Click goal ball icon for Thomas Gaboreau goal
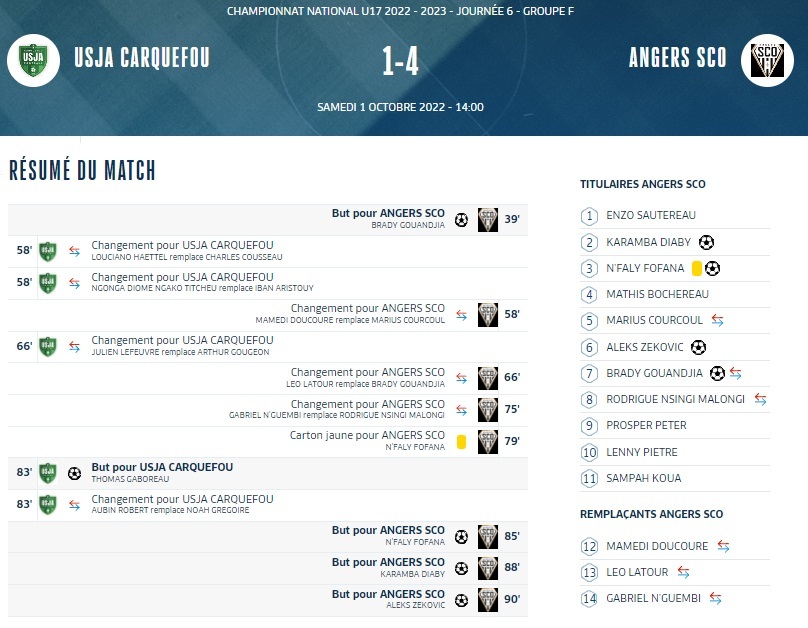 (x=74, y=473)
